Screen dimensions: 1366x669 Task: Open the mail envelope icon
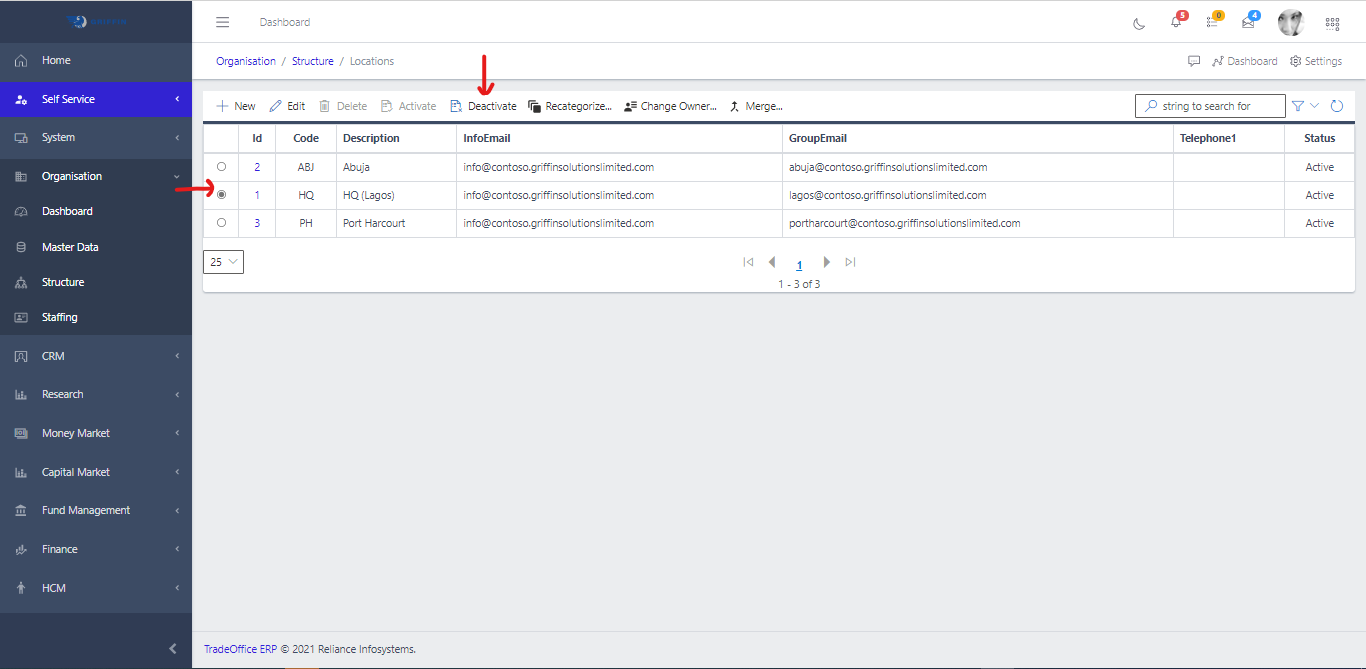[1248, 22]
